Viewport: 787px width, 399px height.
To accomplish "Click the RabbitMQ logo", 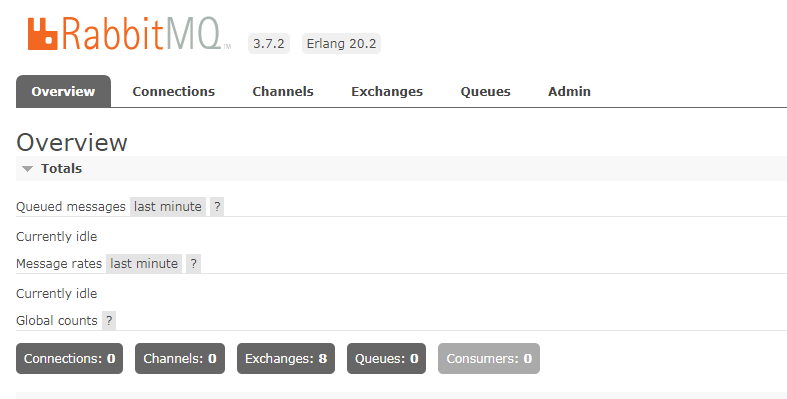I will pyautogui.click(x=129, y=34).
